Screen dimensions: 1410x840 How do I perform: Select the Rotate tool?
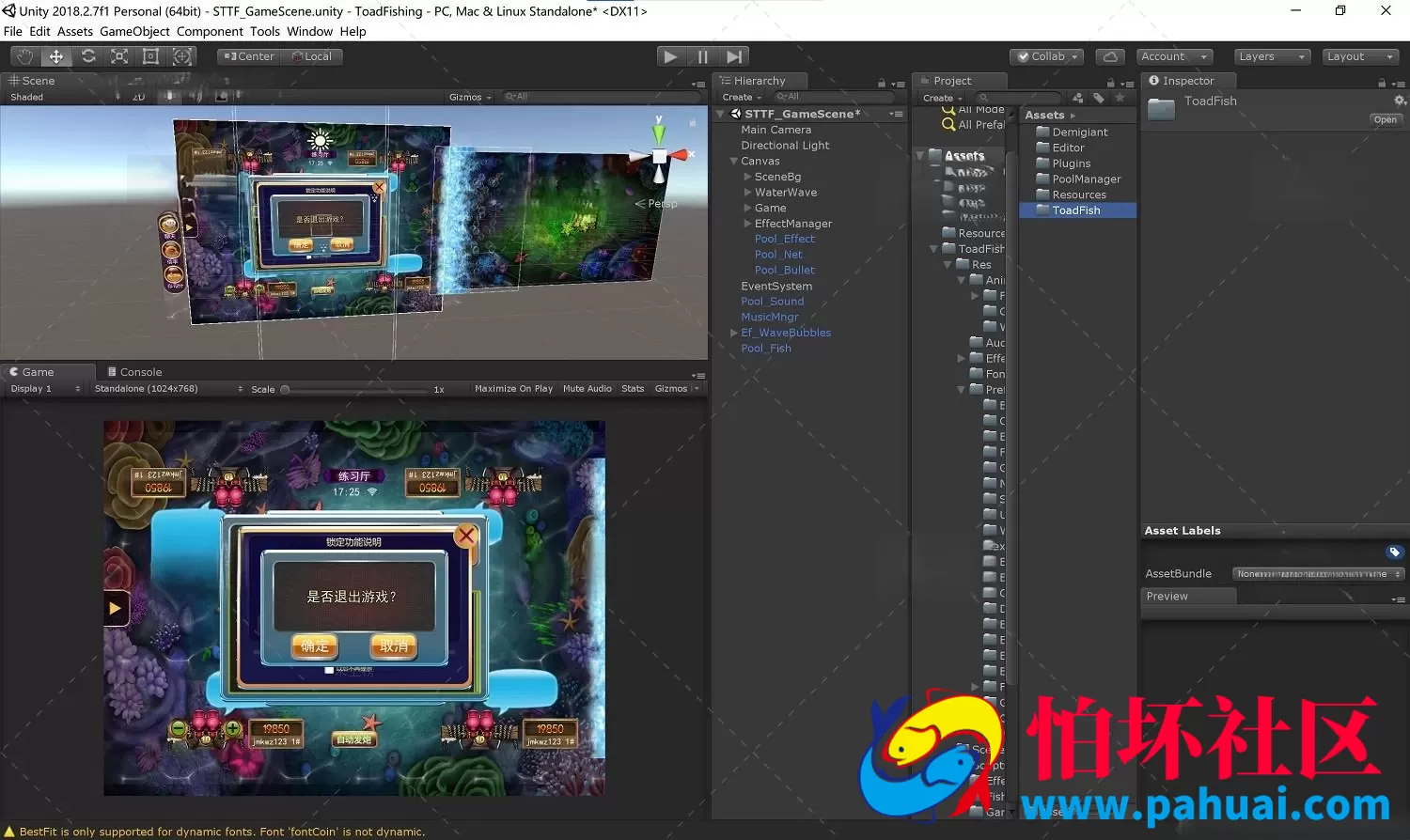tap(88, 56)
